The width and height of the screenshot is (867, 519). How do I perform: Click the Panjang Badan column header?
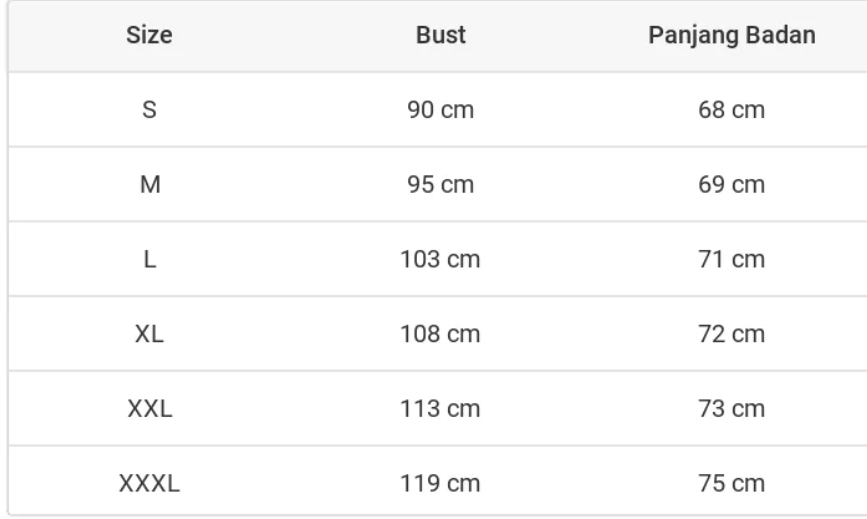coord(731,37)
